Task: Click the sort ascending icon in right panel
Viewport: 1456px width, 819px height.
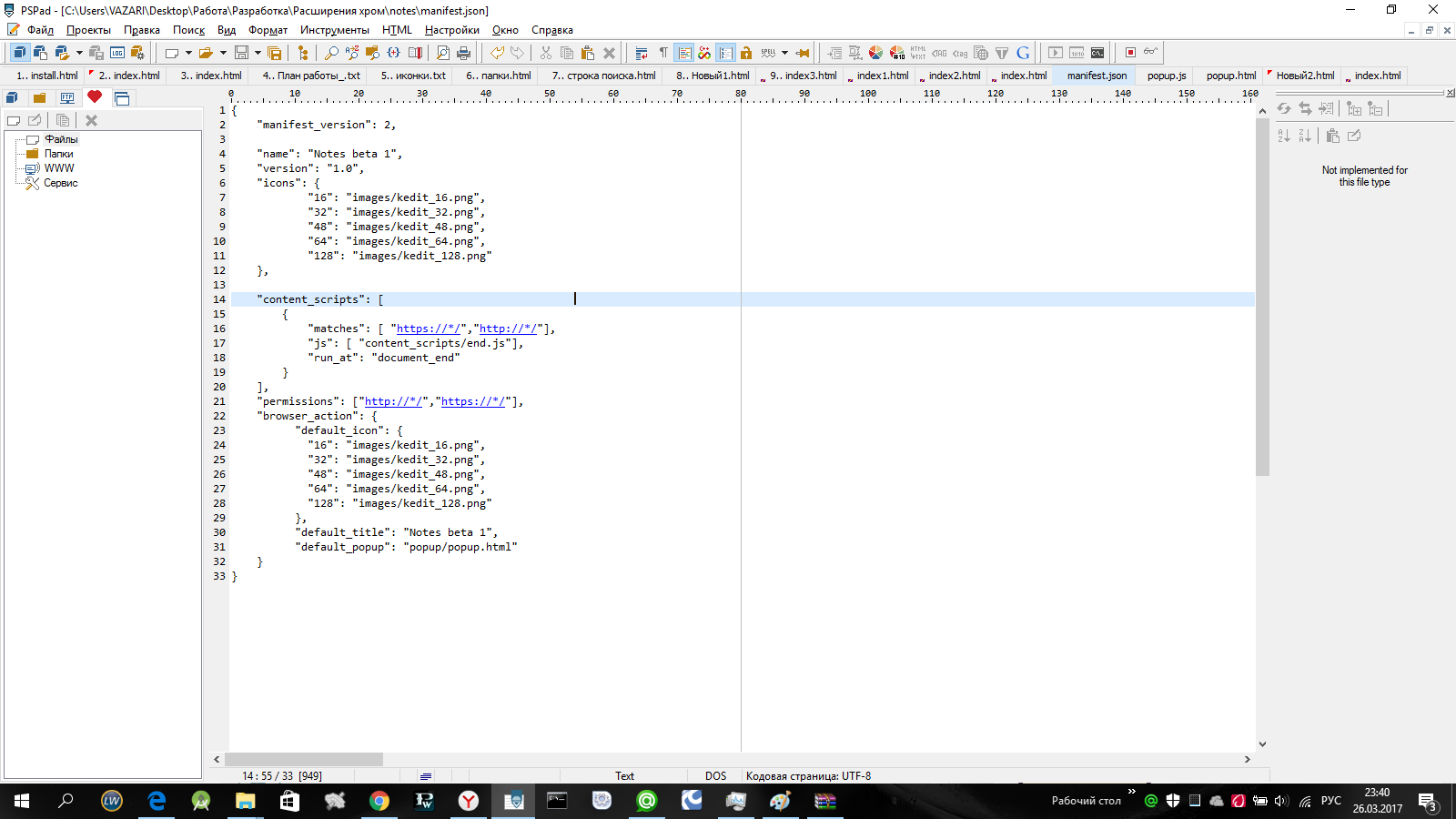Action: point(1284,136)
